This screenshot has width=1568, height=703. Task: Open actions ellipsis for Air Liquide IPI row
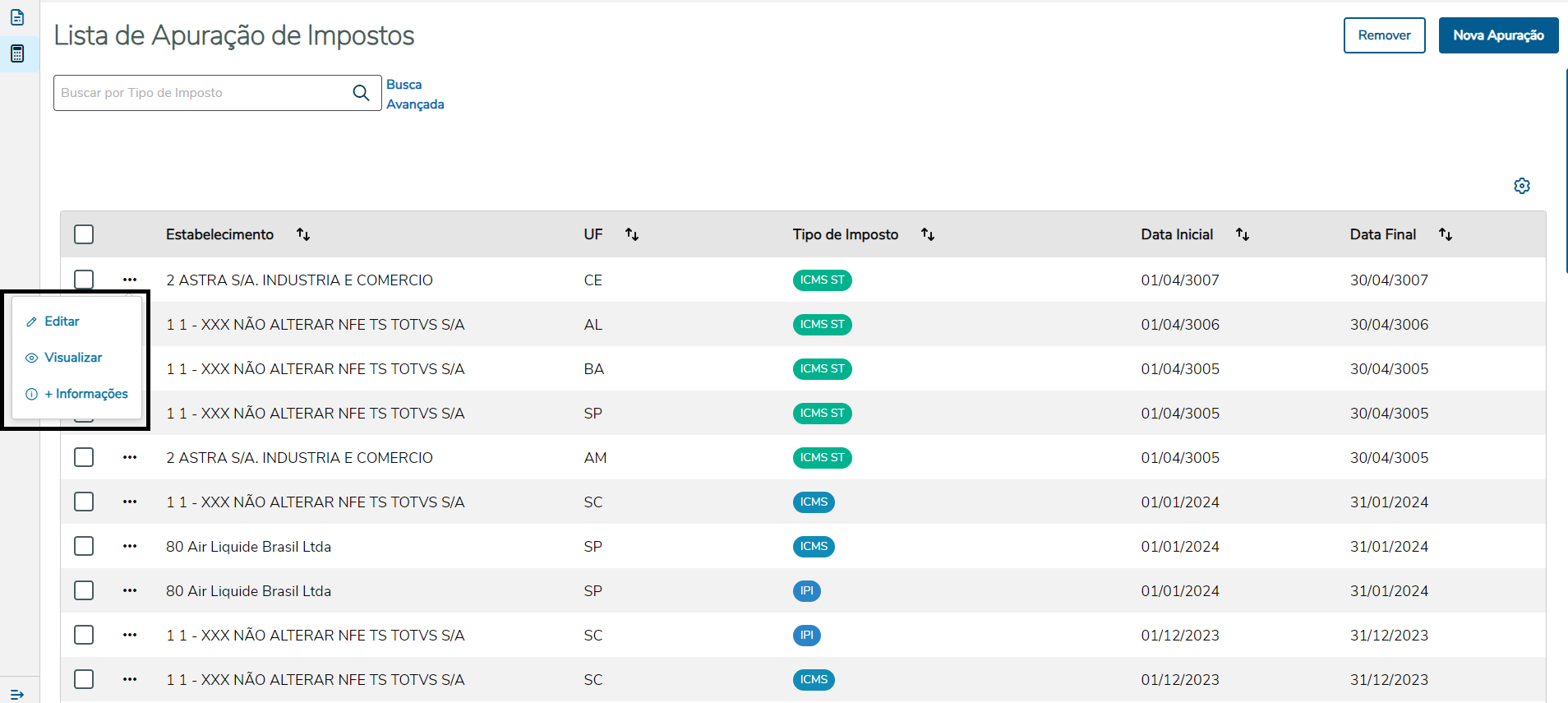(x=130, y=590)
